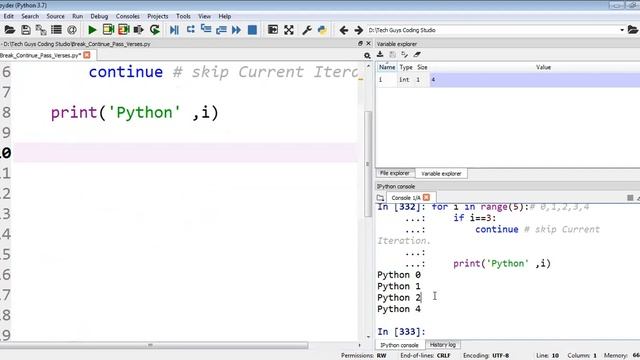
Task: Re-run the last script
Action: (x=155, y=30)
